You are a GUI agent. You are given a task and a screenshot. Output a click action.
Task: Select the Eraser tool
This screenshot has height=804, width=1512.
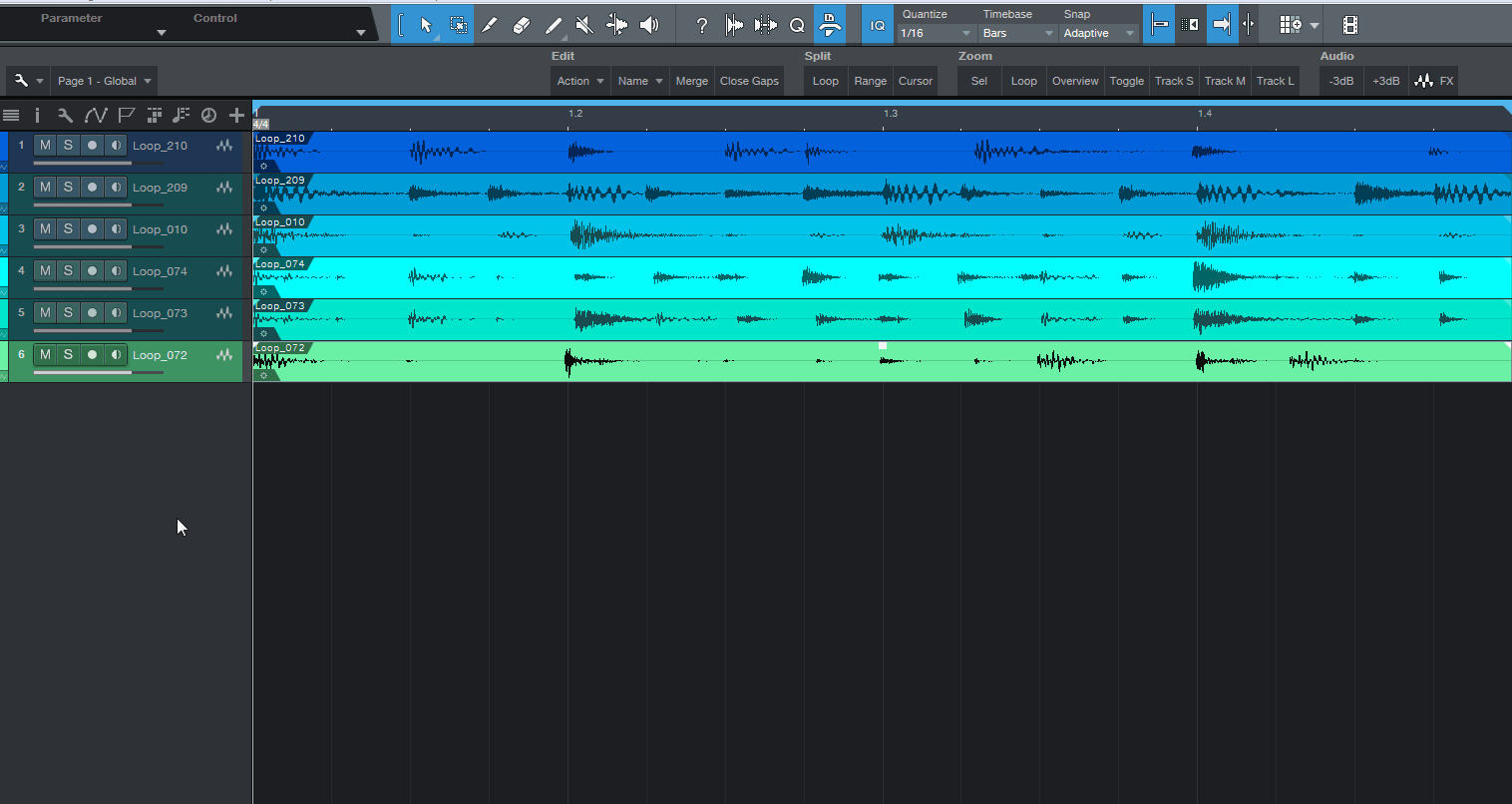[521, 25]
